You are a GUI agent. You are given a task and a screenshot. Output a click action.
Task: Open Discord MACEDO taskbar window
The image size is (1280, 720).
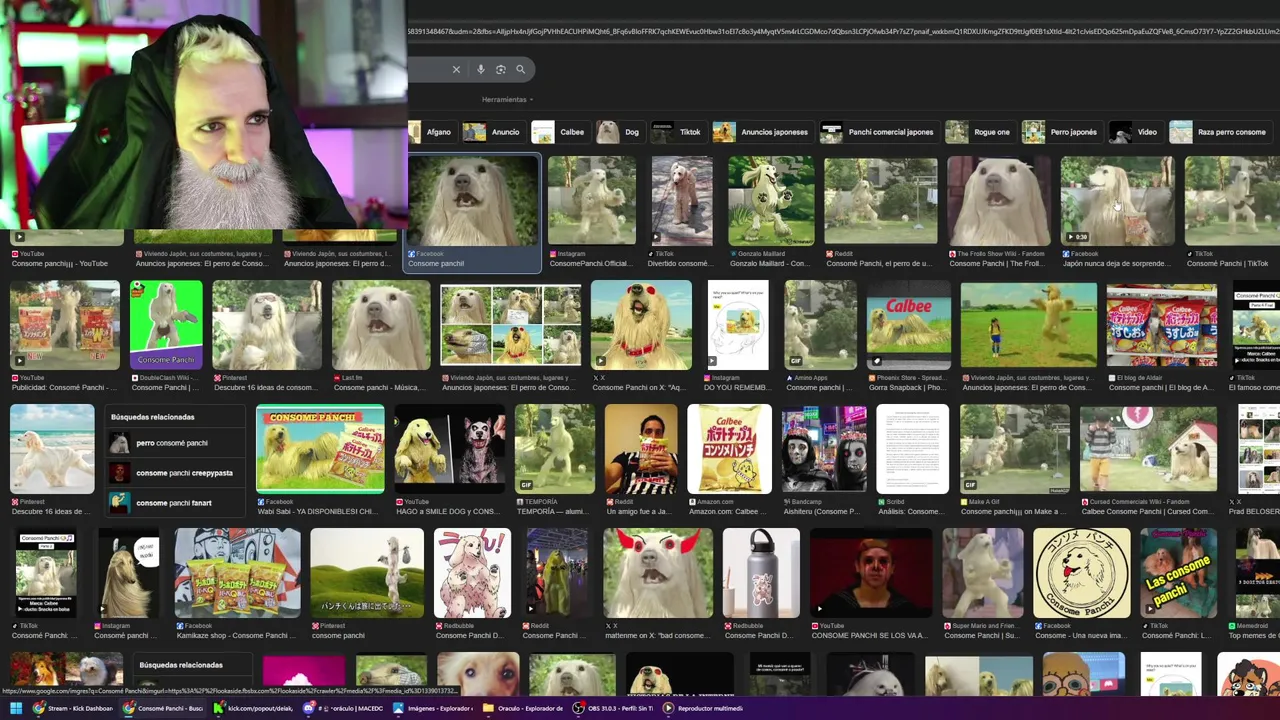[345, 708]
